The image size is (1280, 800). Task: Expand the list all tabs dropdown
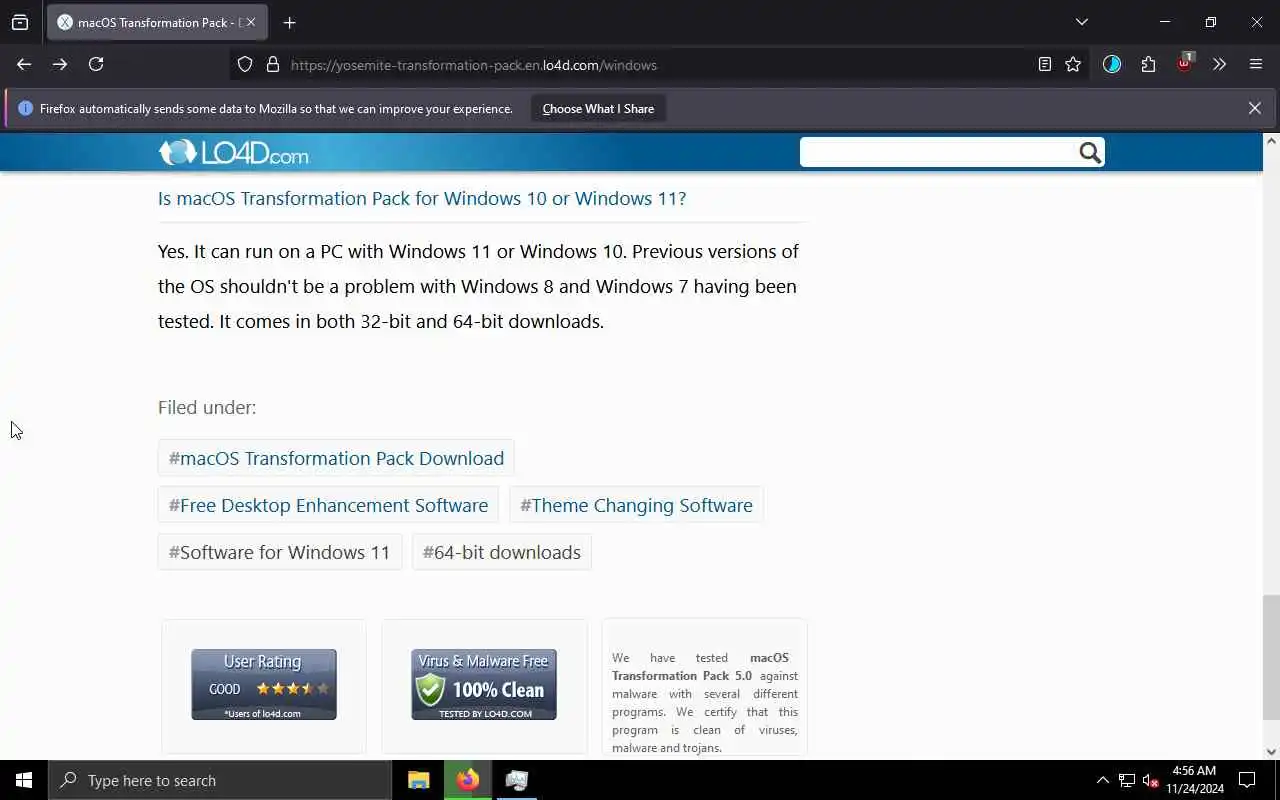[x=1081, y=22]
